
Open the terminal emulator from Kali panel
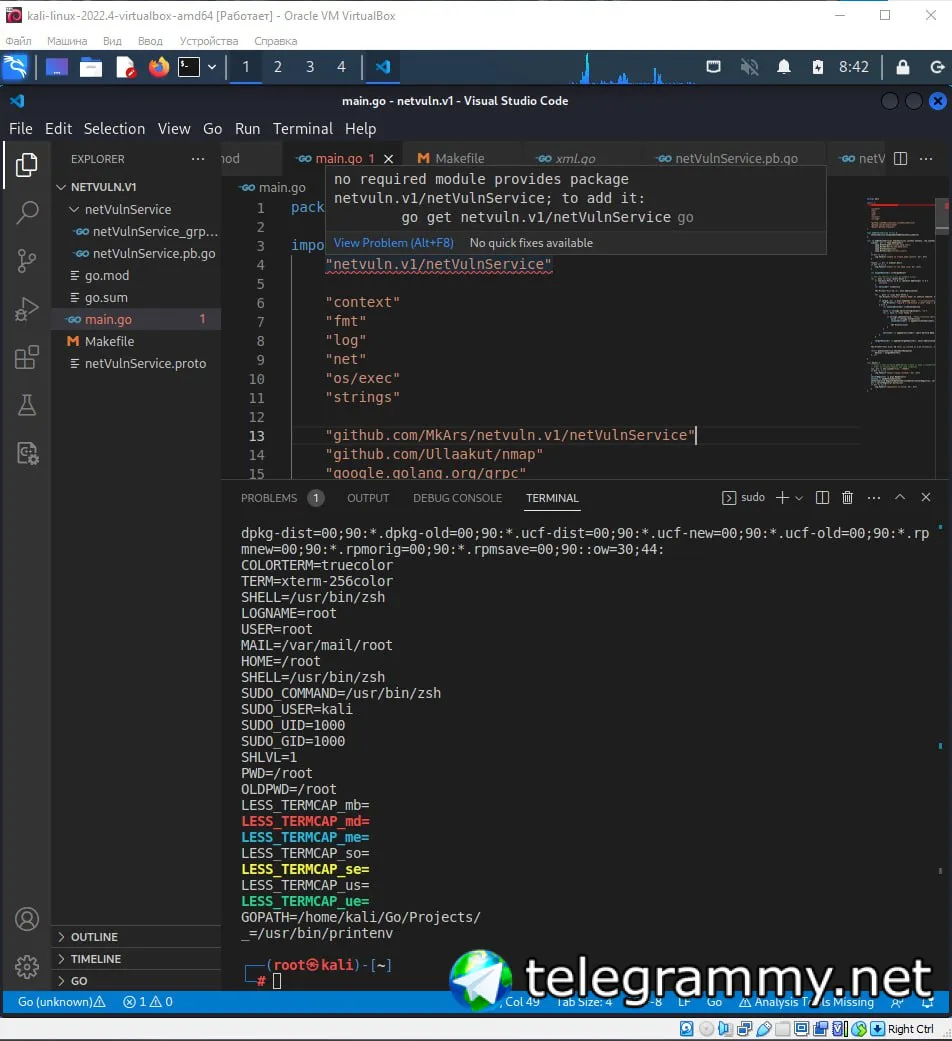tap(189, 66)
